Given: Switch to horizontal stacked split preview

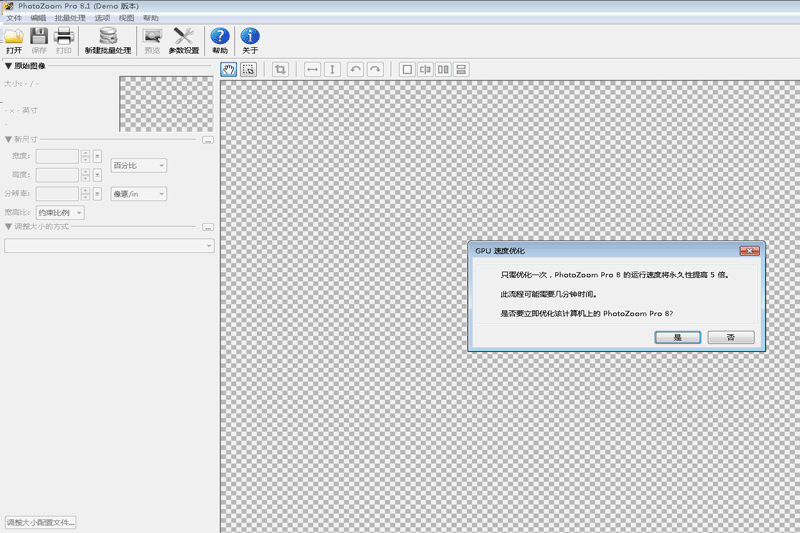Looking at the screenshot, I should 461,69.
